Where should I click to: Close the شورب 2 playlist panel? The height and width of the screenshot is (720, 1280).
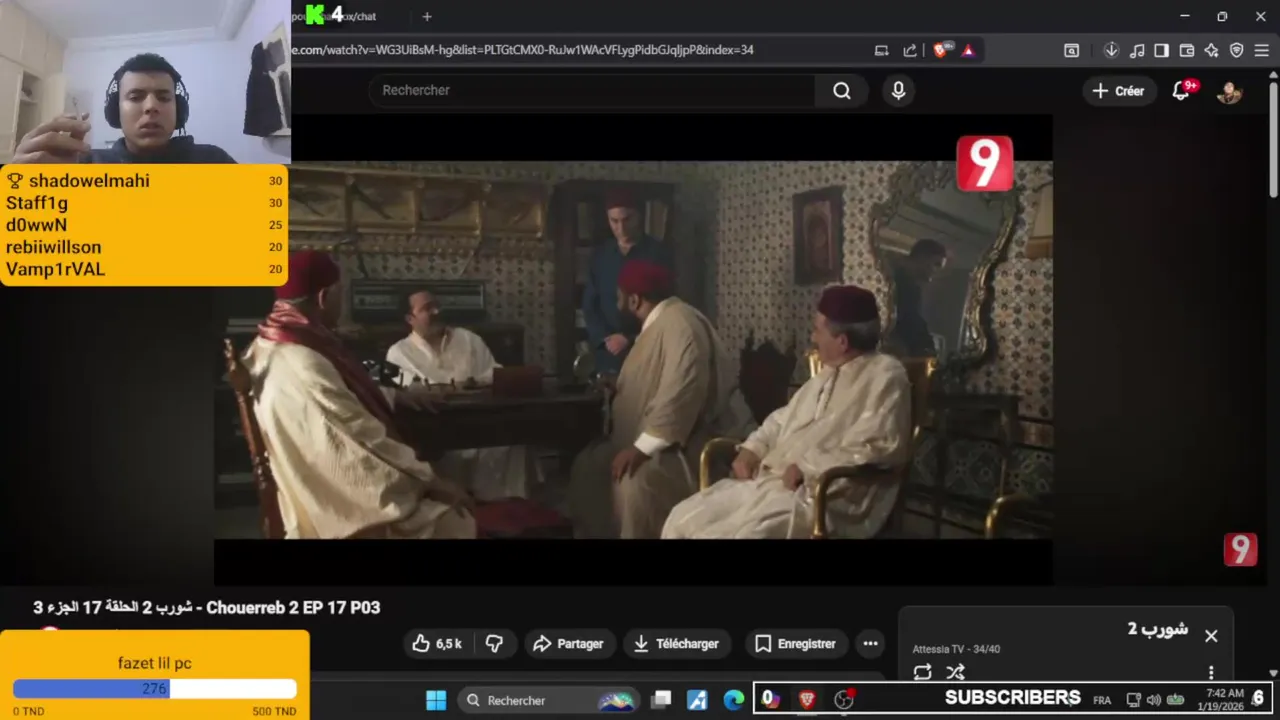[1211, 636]
